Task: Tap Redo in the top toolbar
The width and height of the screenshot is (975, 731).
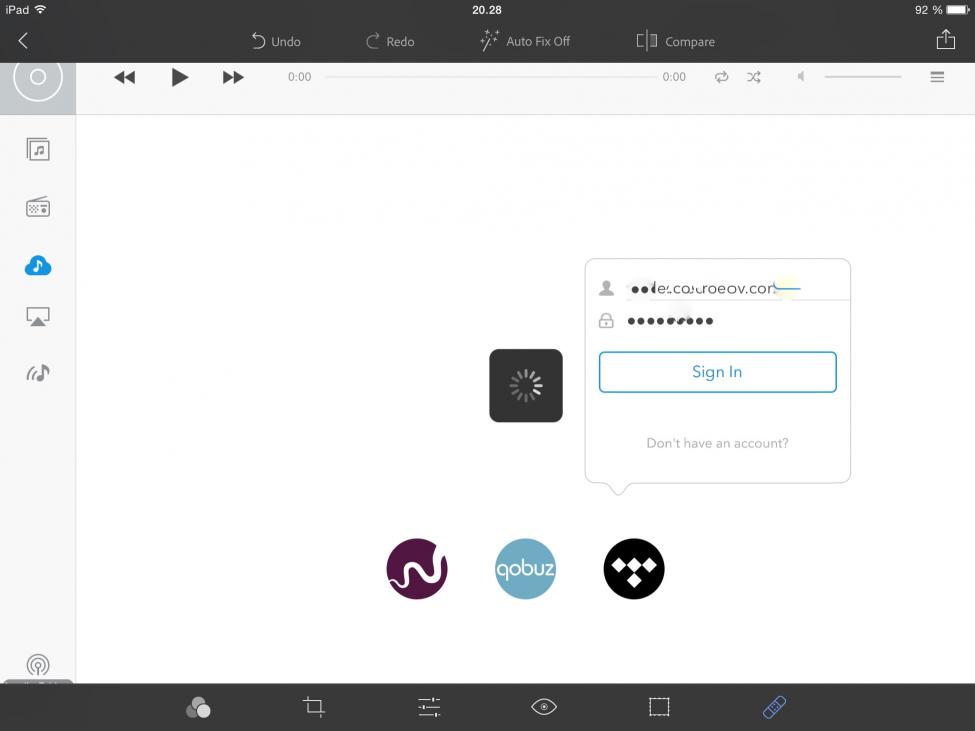Action: [x=390, y=41]
